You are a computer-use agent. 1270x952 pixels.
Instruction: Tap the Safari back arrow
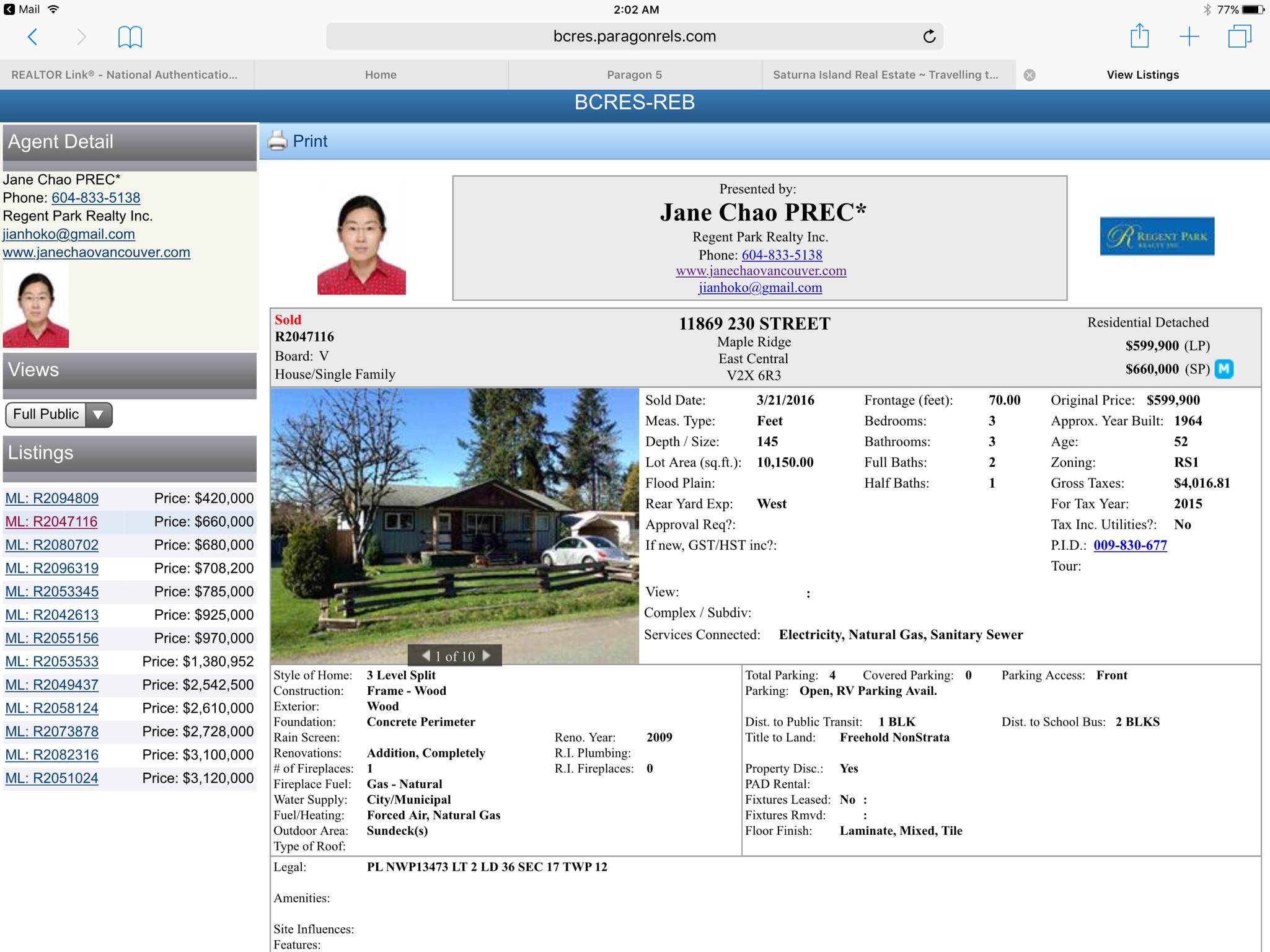tap(33, 37)
